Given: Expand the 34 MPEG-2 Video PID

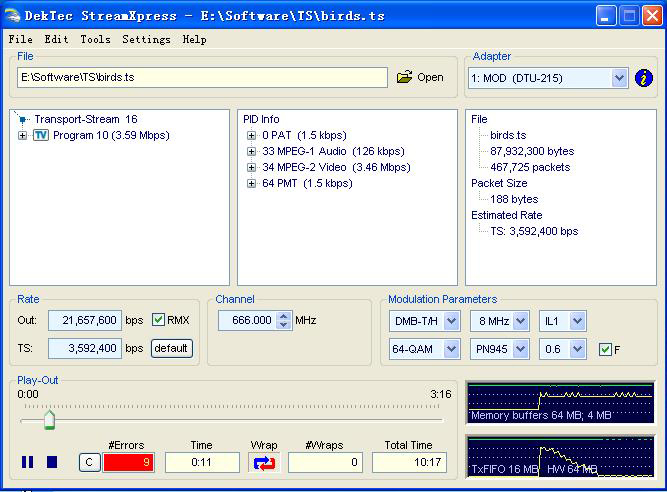Looking at the screenshot, I should (252, 167).
